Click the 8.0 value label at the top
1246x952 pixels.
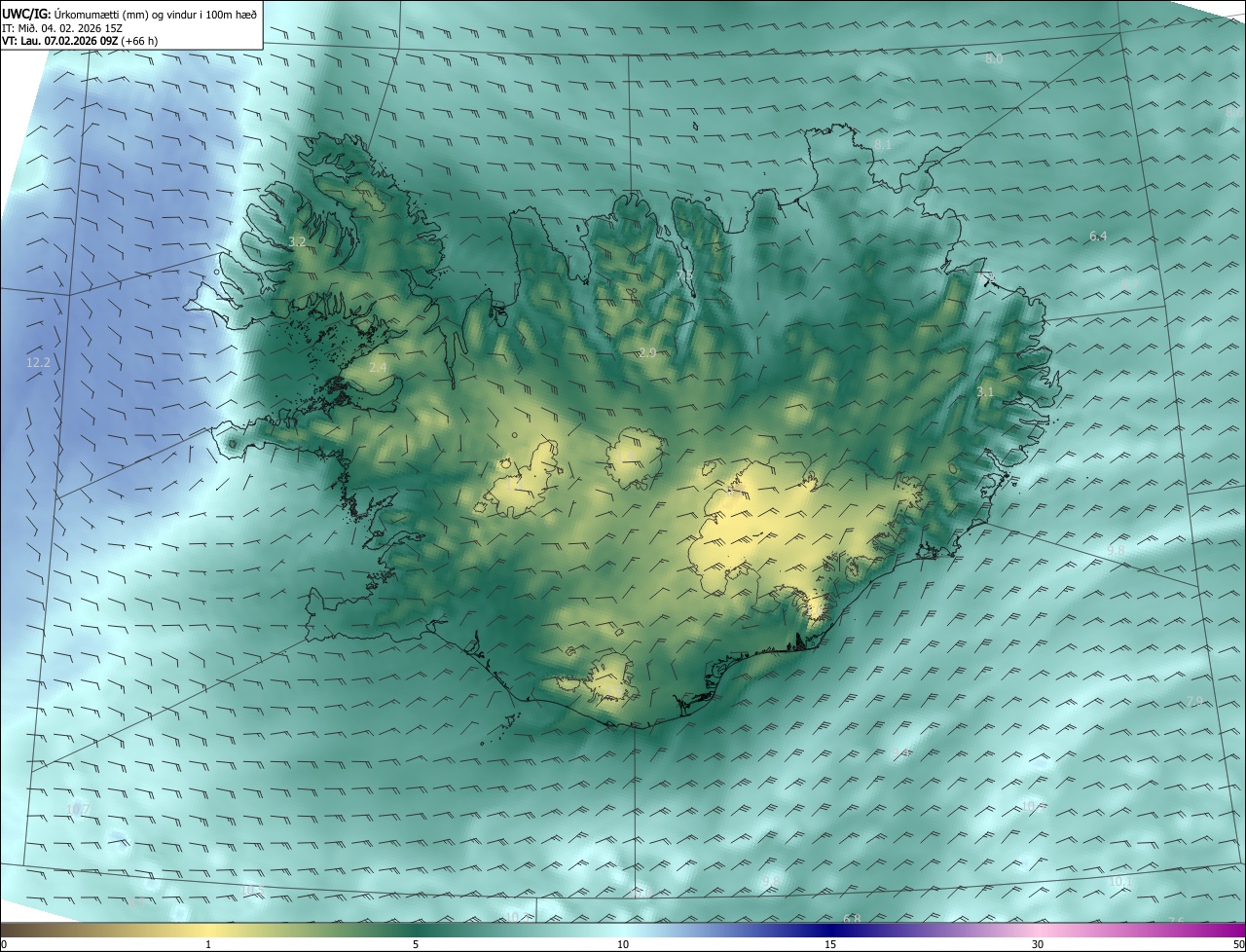tap(994, 59)
